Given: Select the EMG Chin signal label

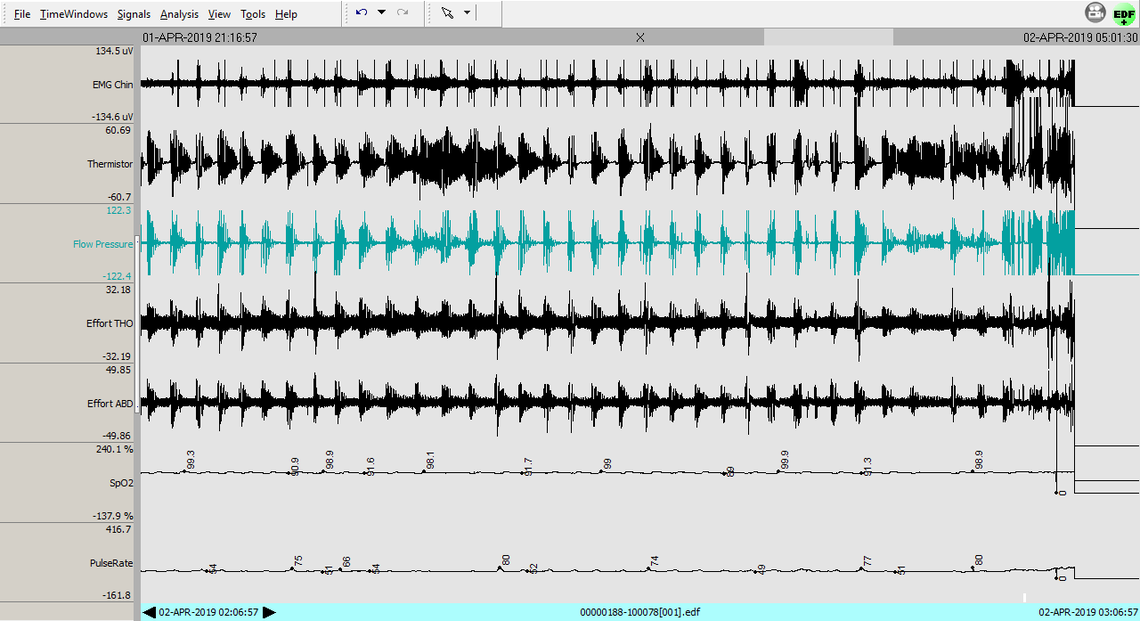Looking at the screenshot, I should 113,84.
